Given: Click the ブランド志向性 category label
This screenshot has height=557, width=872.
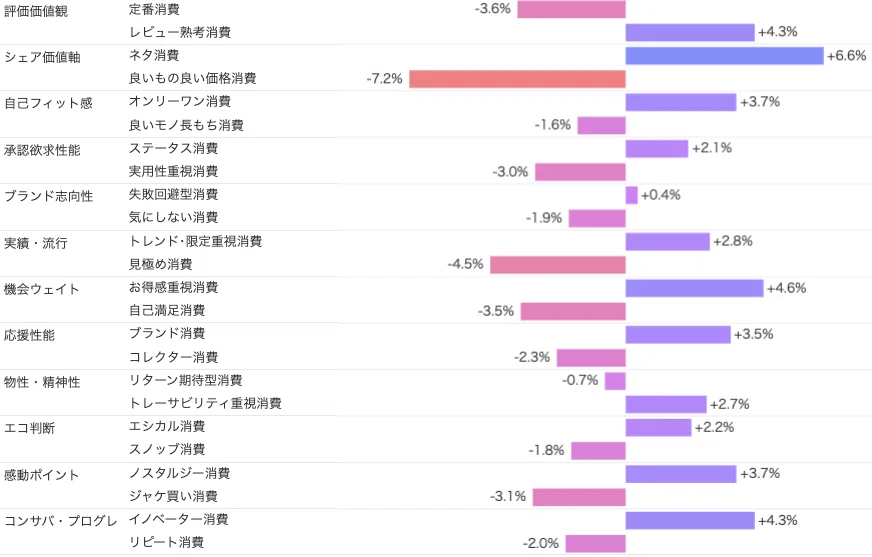Looking at the screenshot, I should (x=48, y=196).
